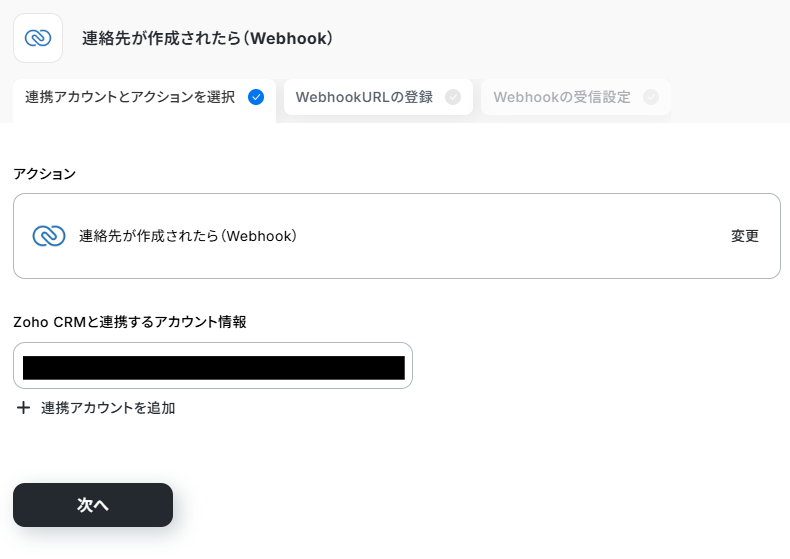The image size is (790, 559).
Task: Click the redacted account name in the field
Action: pos(214,368)
